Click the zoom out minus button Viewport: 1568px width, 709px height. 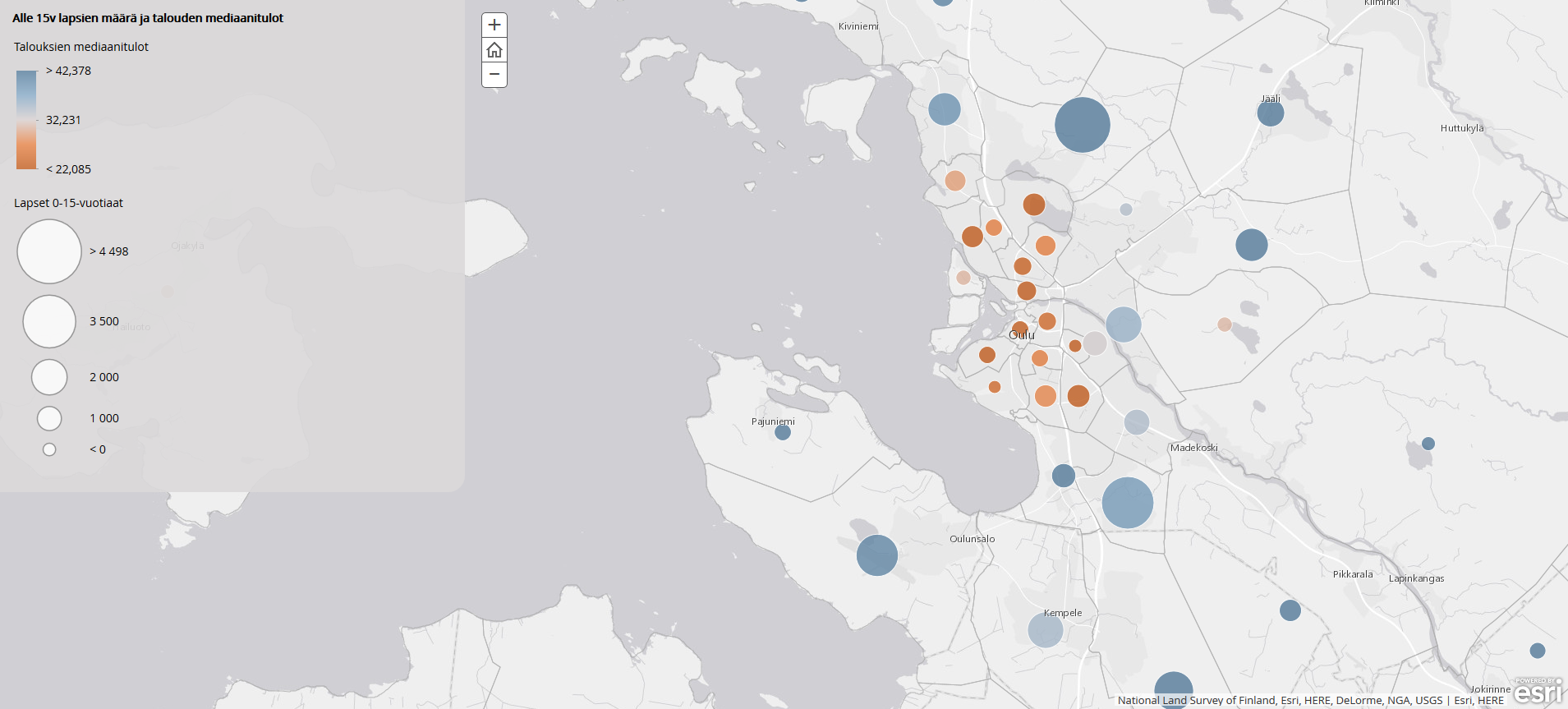click(x=494, y=74)
